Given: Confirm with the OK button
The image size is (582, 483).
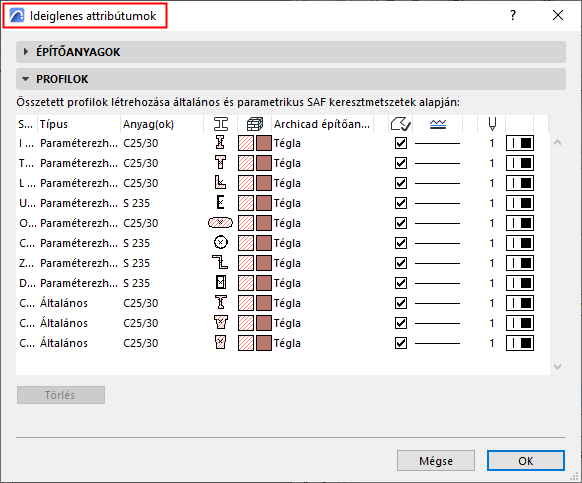Looking at the screenshot, I should click(526, 461).
